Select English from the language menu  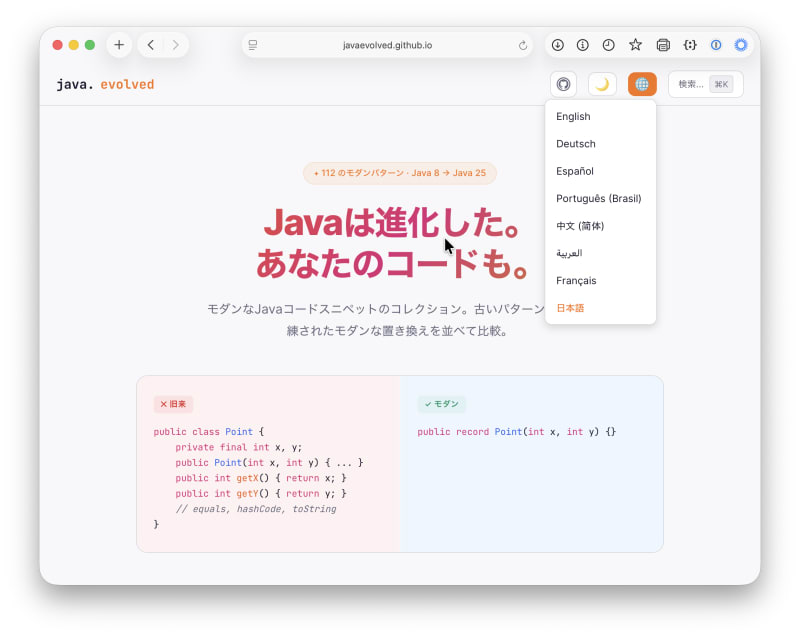(x=573, y=117)
